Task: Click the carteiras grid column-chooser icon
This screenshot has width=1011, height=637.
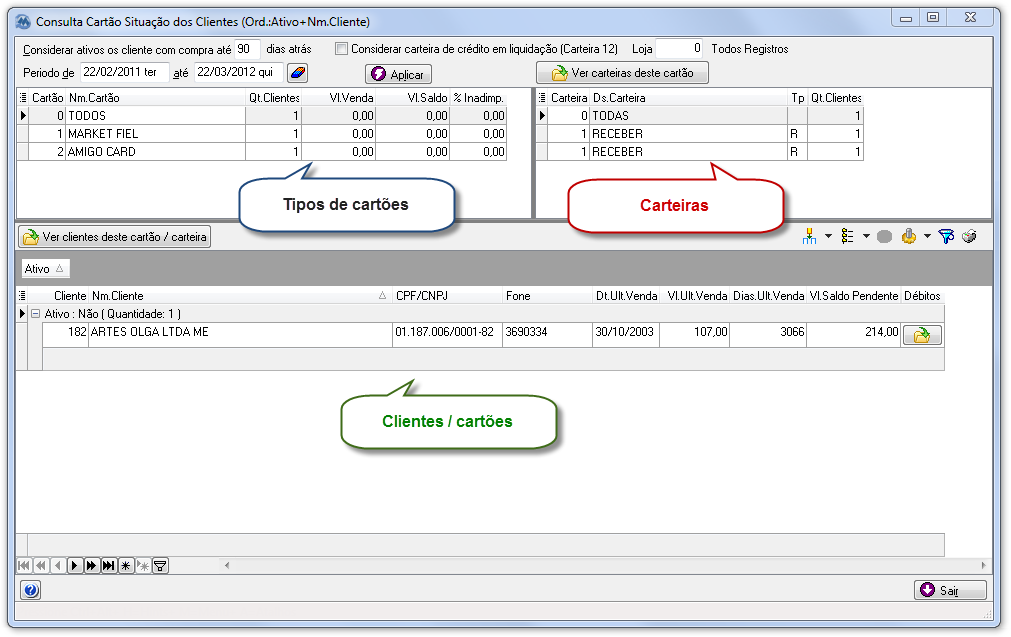Action: pyautogui.click(x=542, y=98)
